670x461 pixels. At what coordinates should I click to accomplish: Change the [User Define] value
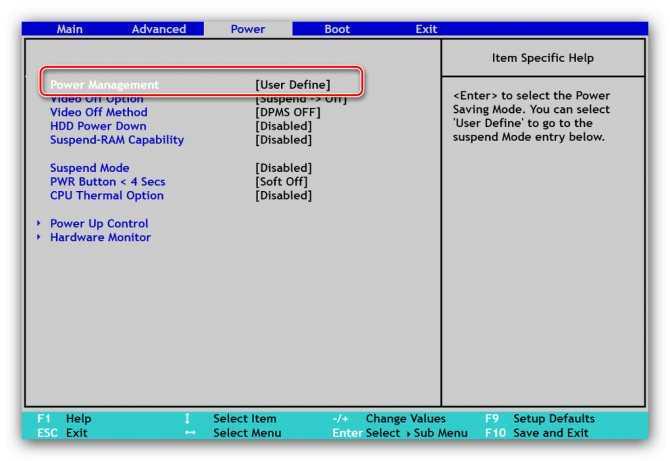tap(293, 85)
